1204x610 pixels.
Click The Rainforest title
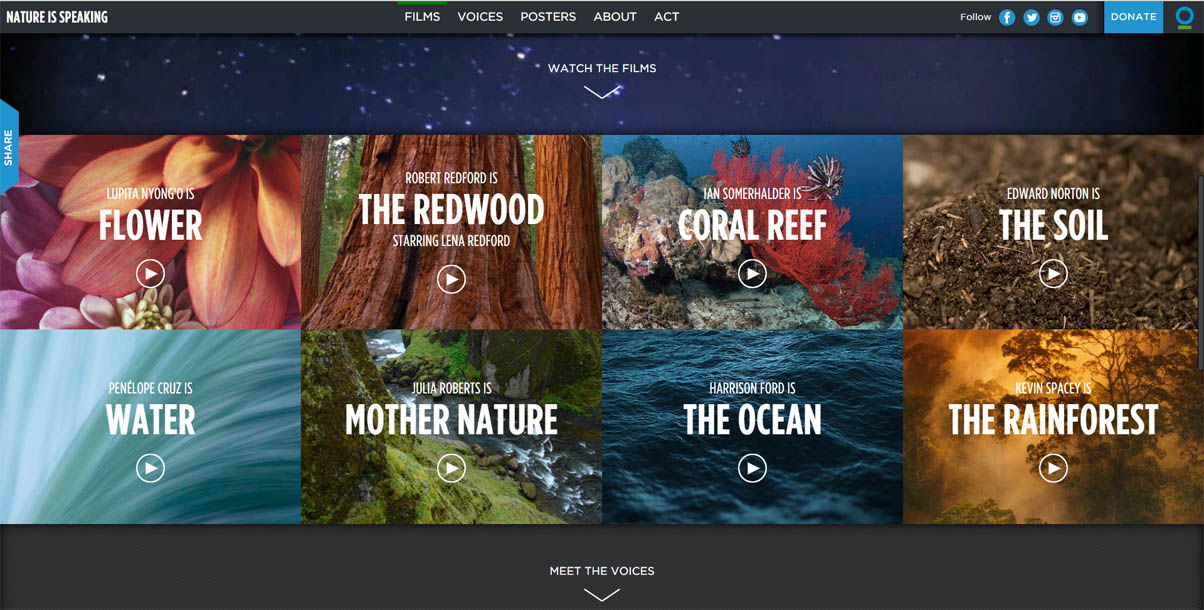click(x=1053, y=420)
